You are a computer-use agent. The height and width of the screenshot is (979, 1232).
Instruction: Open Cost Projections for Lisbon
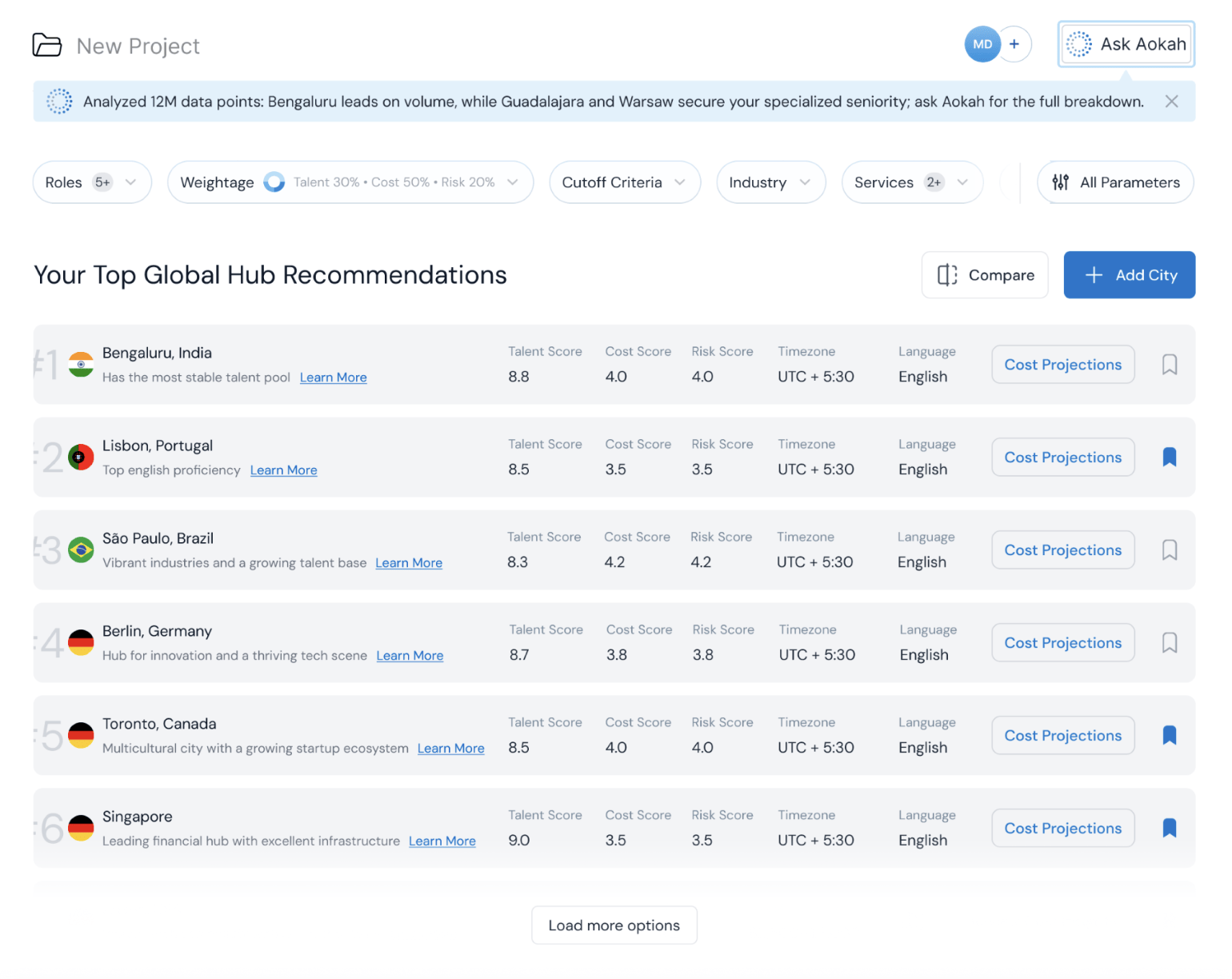click(x=1063, y=458)
